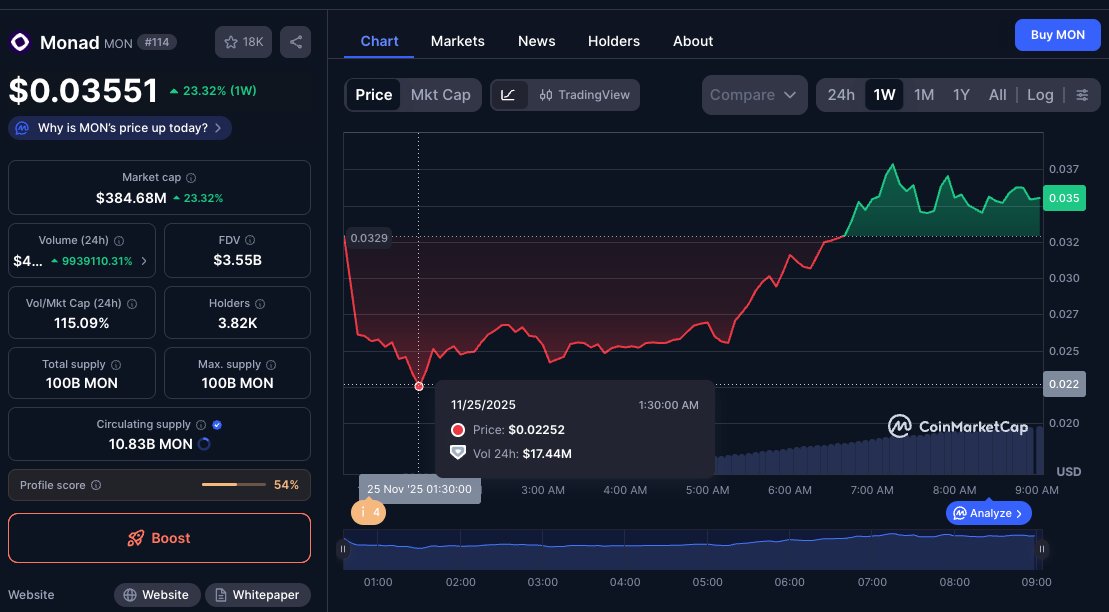Select the 1M time range
1109x612 pixels.
924,95
